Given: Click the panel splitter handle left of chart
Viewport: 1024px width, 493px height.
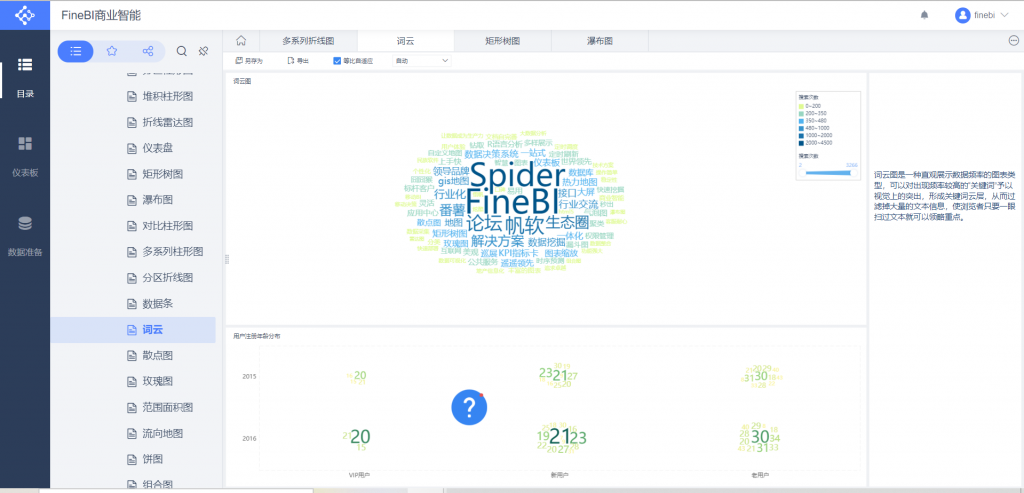Looking at the screenshot, I should [x=227, y=259].
